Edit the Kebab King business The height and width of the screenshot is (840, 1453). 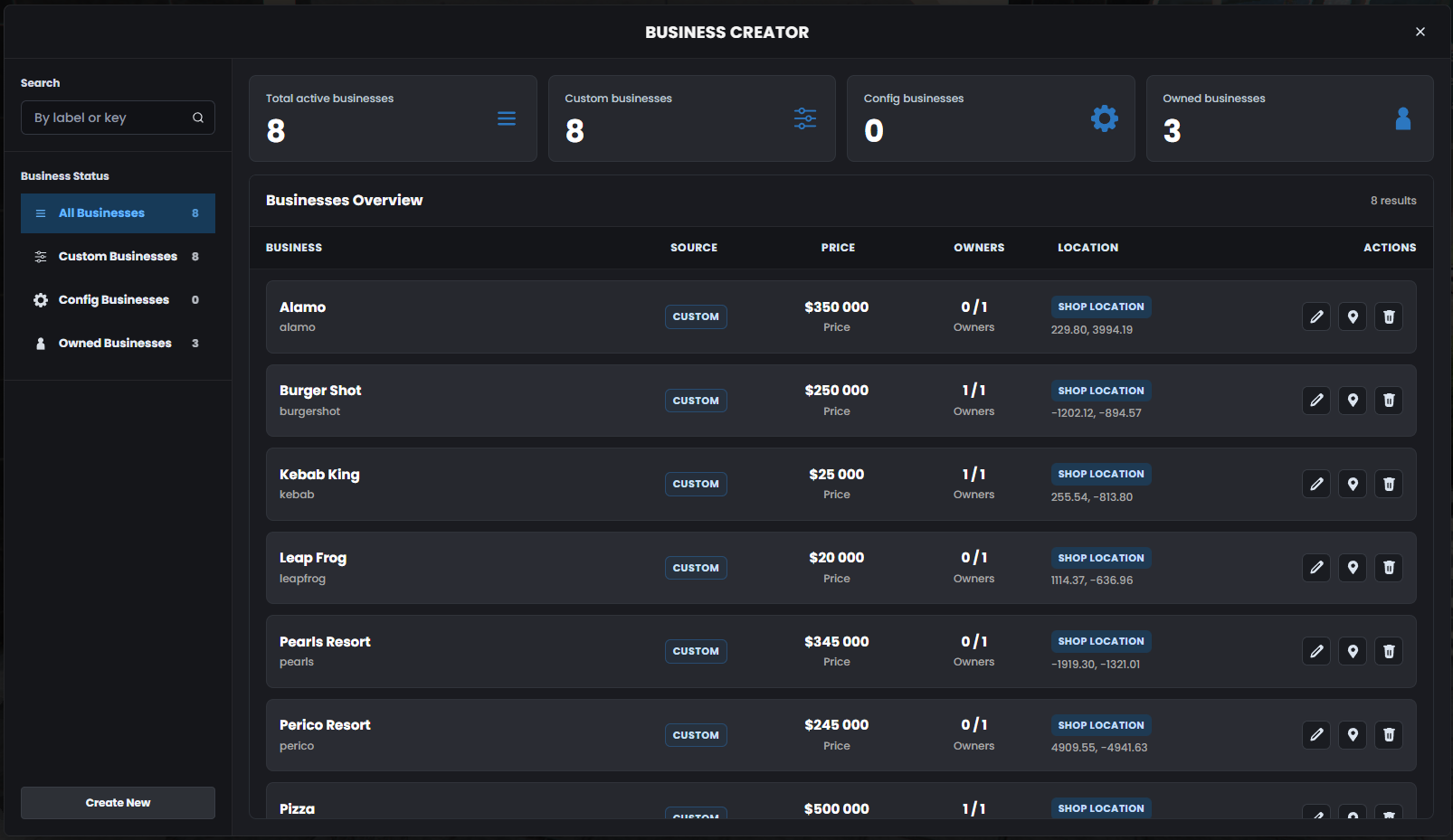1316,484
